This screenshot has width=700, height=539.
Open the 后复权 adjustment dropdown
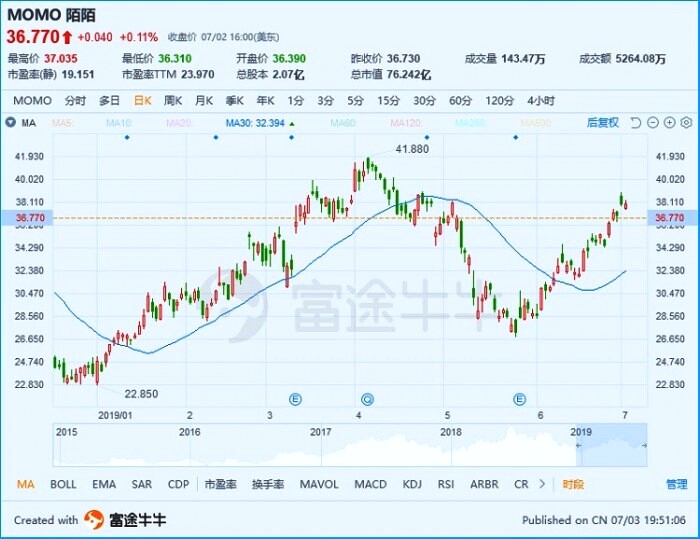[603, 122]
